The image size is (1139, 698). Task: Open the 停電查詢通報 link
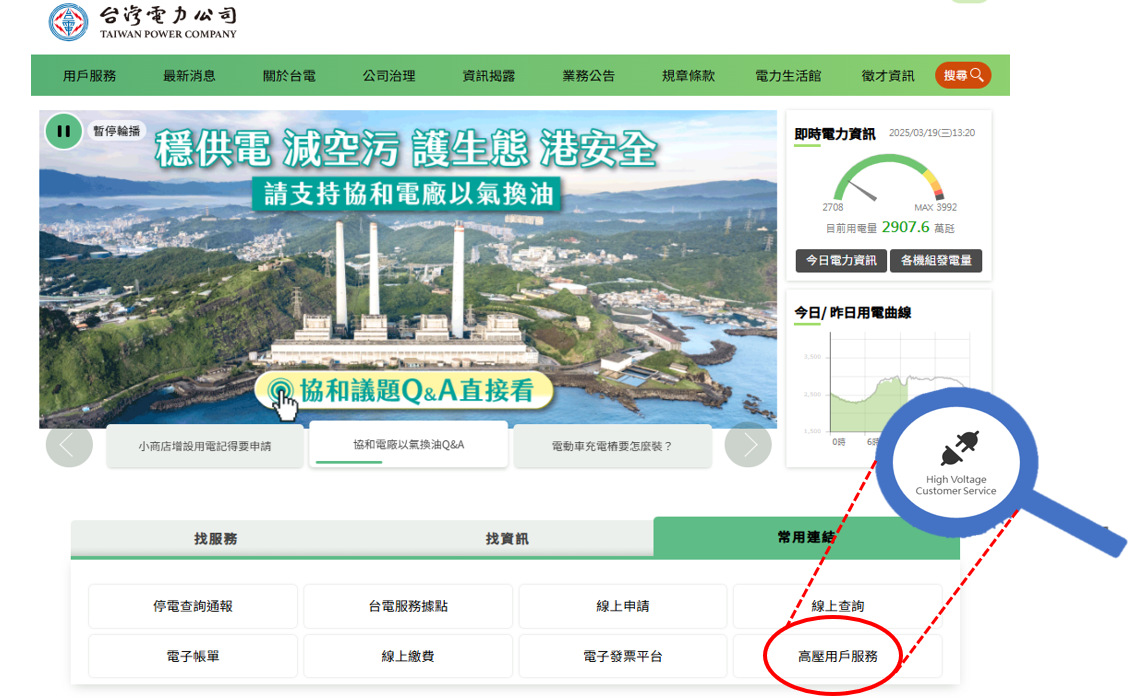pos(193,606)
